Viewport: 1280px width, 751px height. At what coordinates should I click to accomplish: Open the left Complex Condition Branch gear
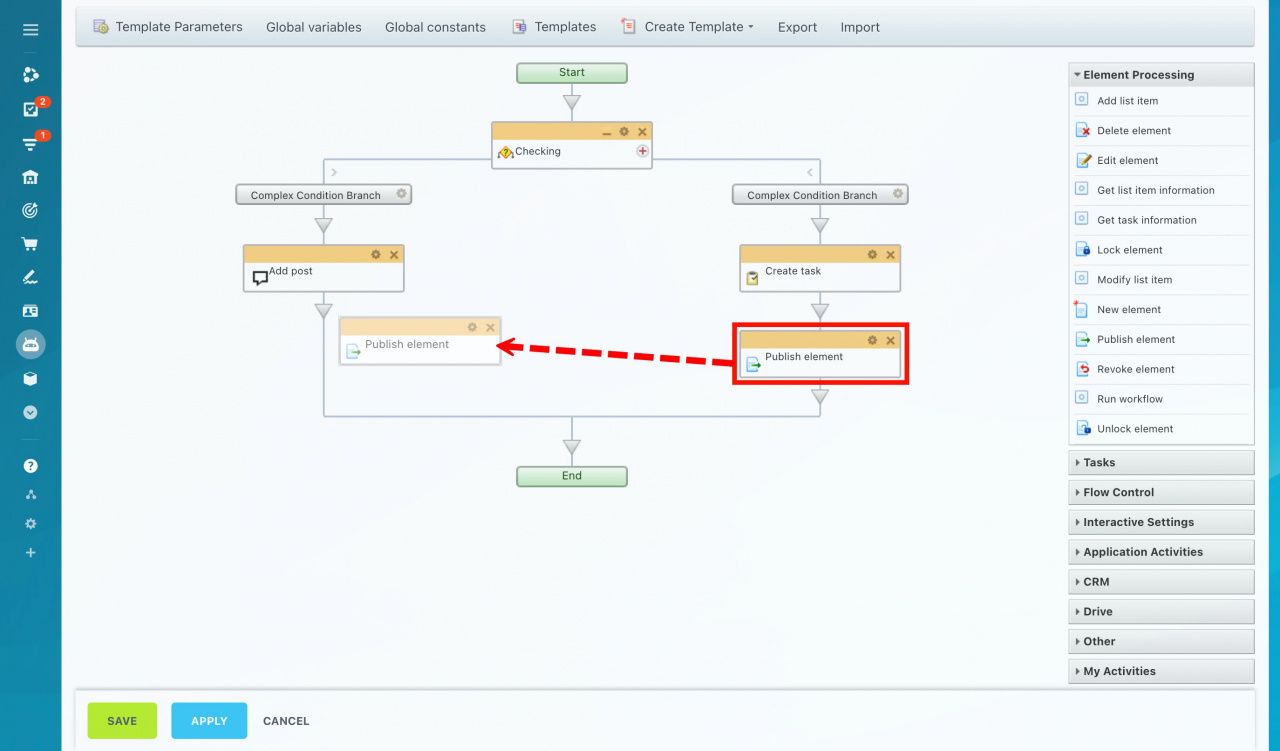point(401,194)
